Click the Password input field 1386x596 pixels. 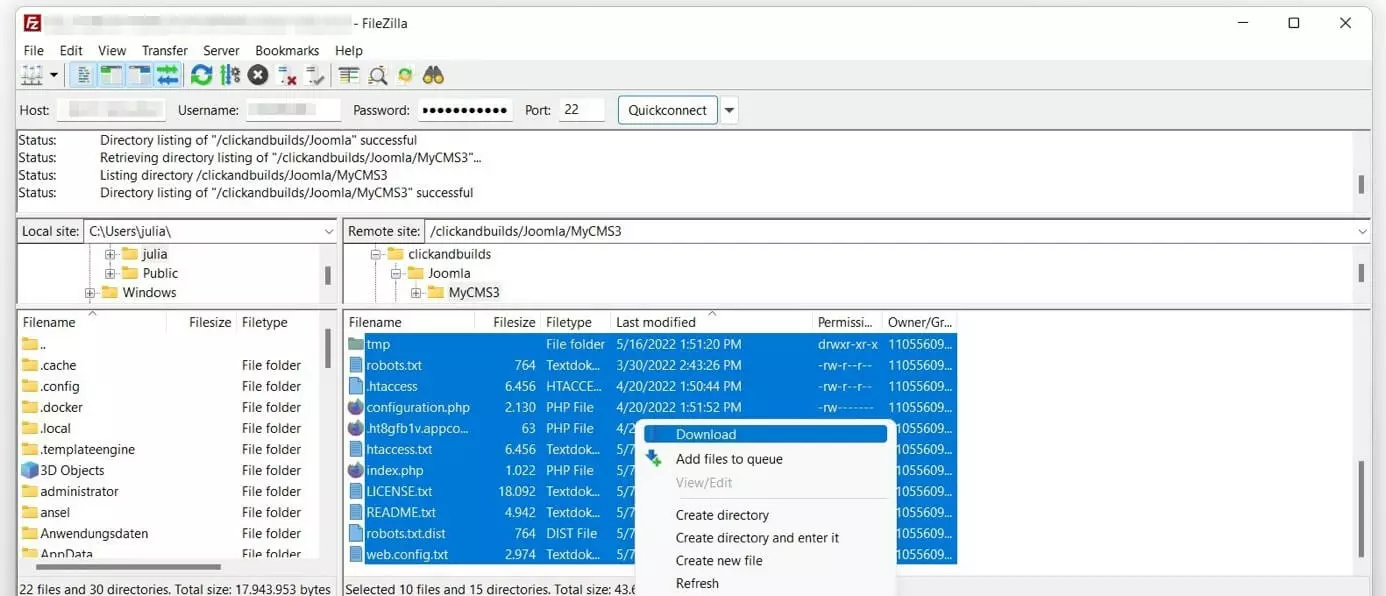pyautogui.click(x=466, y=110)
